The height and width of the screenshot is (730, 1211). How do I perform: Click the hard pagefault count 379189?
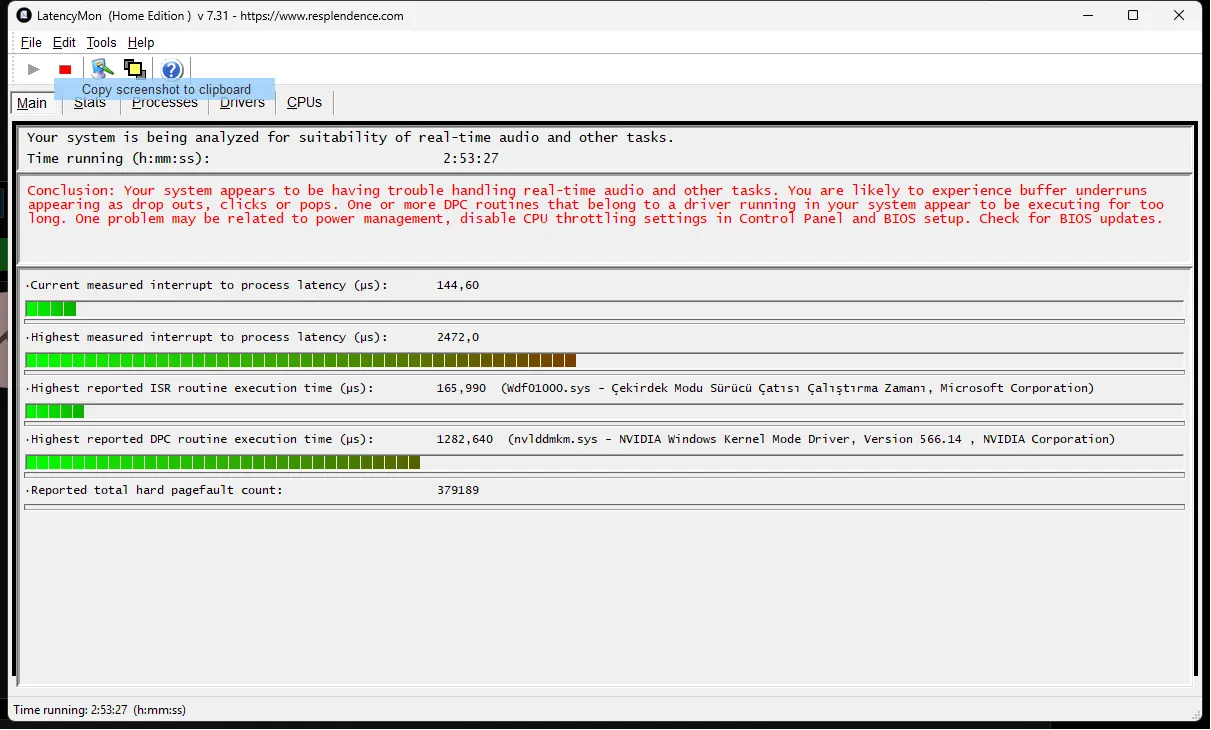pyautogui.click(x=458, y=490)
